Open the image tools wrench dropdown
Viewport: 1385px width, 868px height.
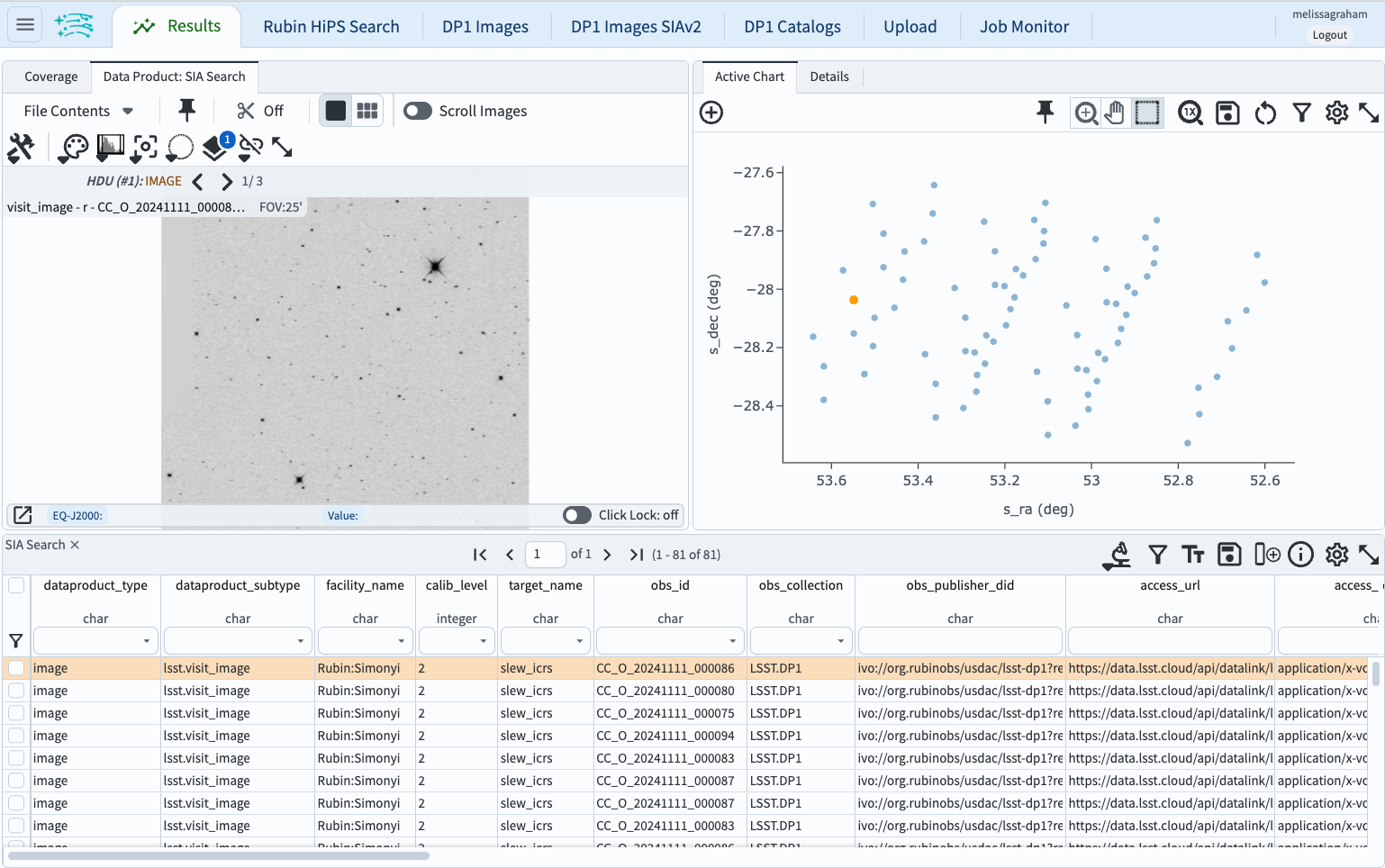pos(21,147)
